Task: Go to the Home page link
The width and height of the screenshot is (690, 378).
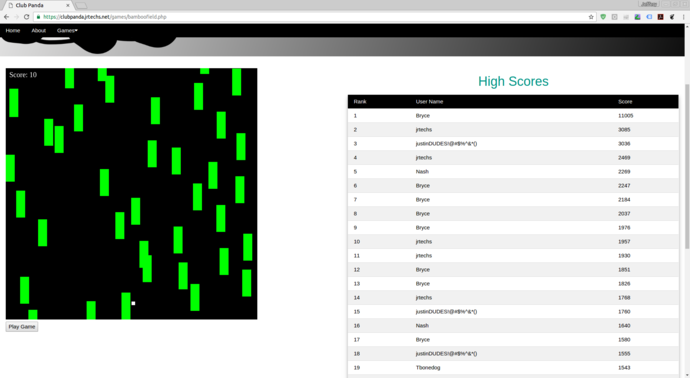Action: tap(13, 30)
